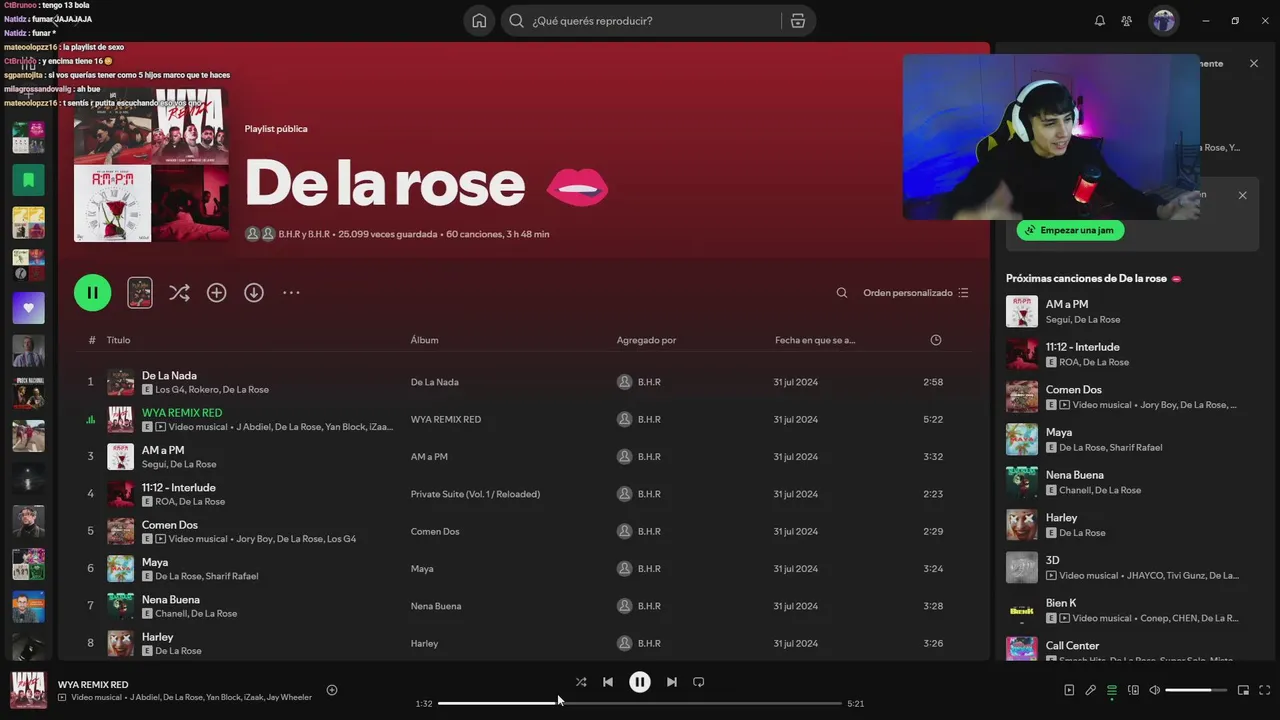
Task: Open Chanell artist link in the track list
Action: coord(170,614)
